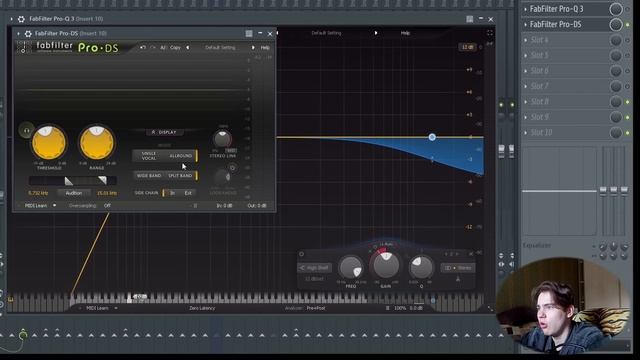Open the Pro-DS Default Setting preset menu
The width and height of the screenshot is (640, 360).
220,48
